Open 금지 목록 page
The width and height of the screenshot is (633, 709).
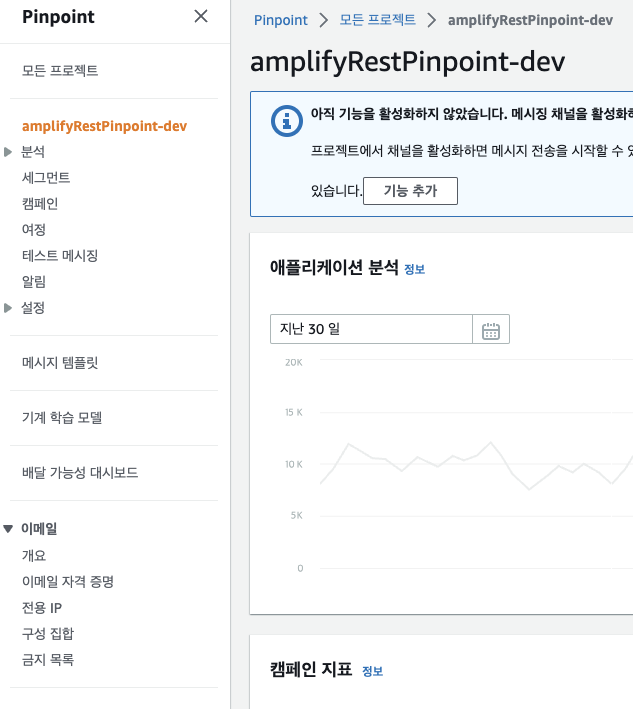[x=48, y=660]
